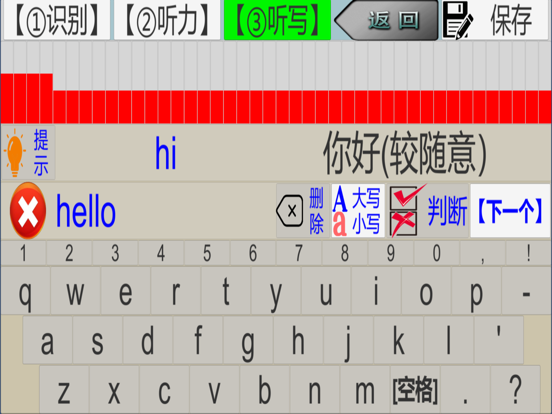Tap the apostrophe key

click(x=498, y=340)
